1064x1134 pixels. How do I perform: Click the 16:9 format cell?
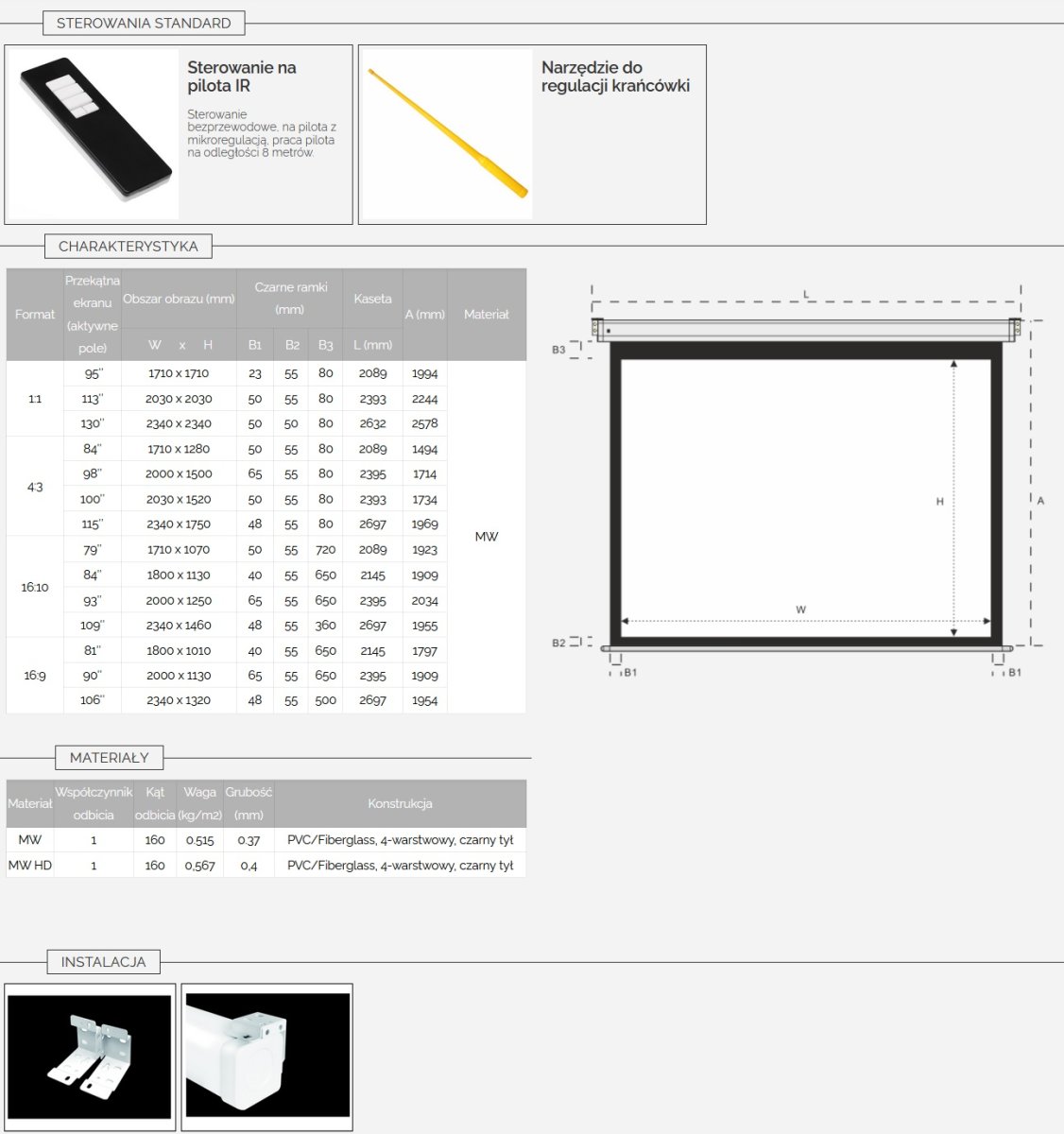pos(35,676)
